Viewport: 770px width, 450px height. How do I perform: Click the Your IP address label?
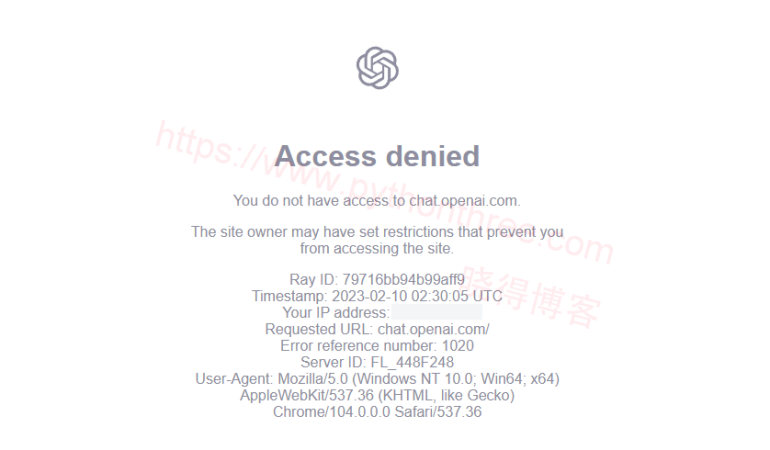336,312
